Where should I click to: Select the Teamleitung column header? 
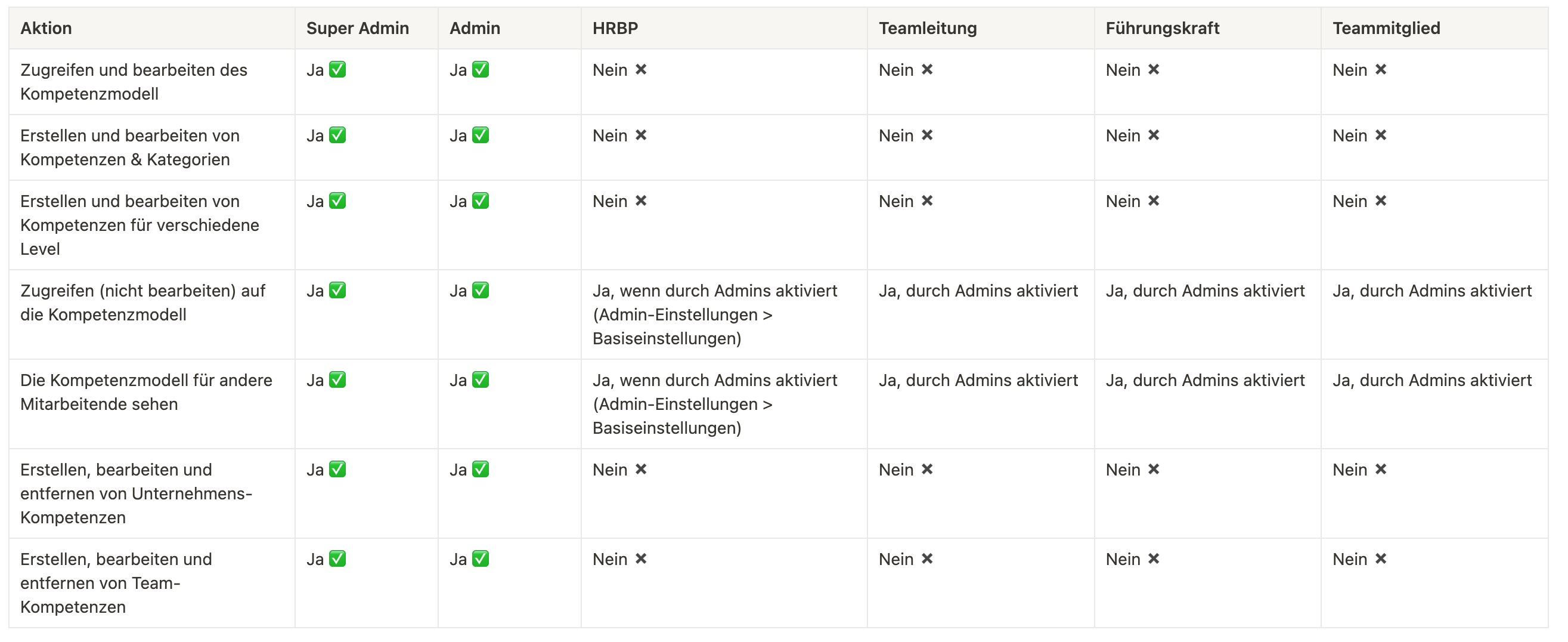tap(928, 28)
